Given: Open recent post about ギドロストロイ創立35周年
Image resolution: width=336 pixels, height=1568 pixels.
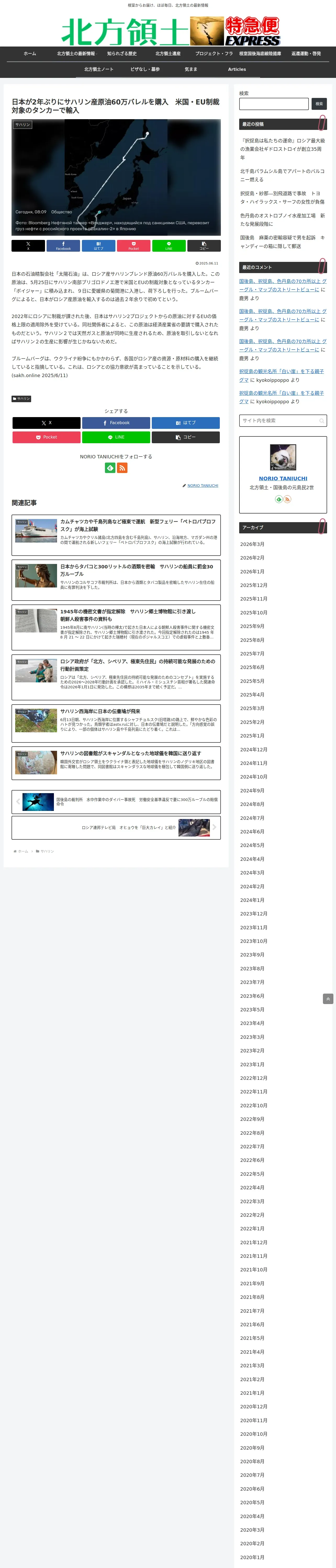Looking at the screenshot, I should click(x=283, y=149).
